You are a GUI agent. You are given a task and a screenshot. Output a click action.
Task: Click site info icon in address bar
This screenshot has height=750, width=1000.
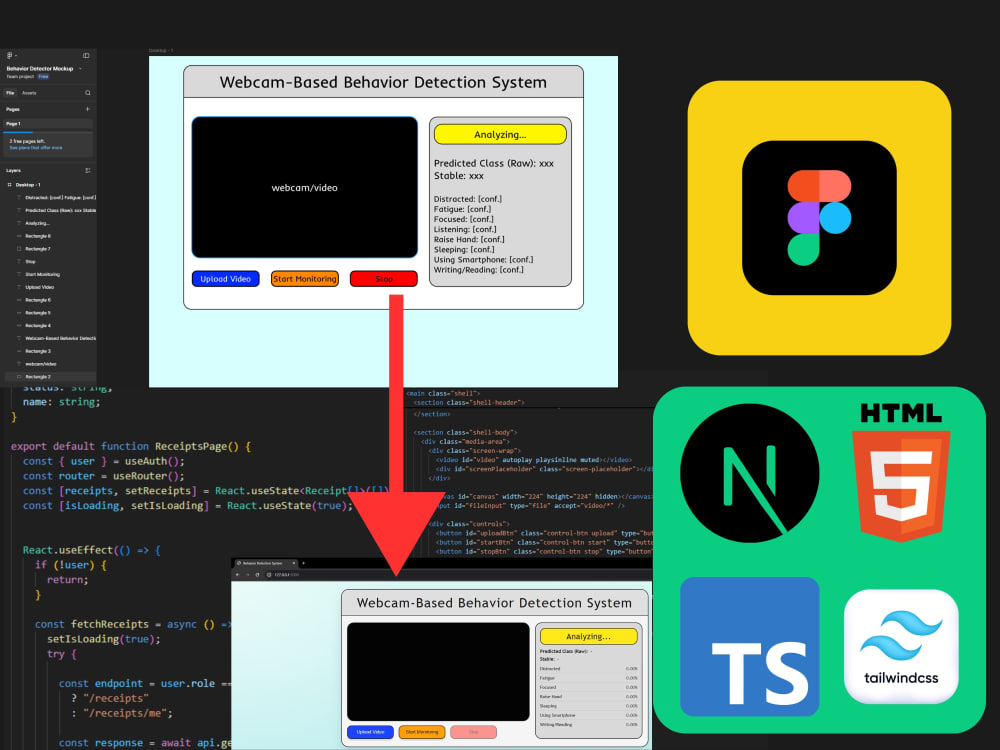click(x=269, y=575)
